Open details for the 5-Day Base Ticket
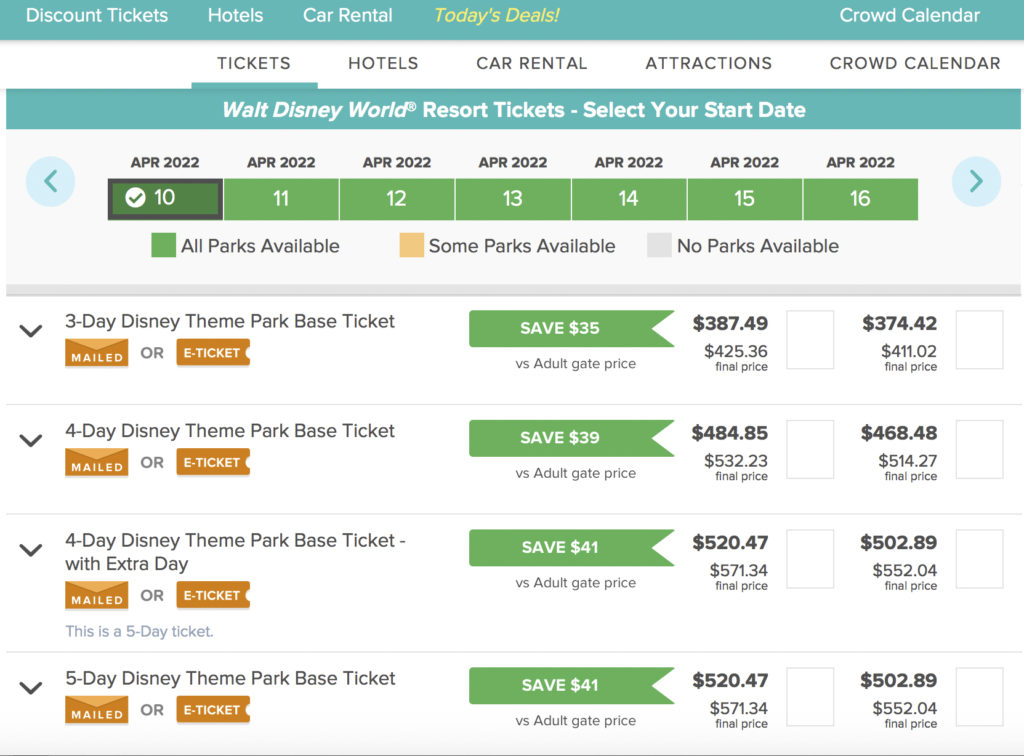This screenshot has height=756, width=1024. [30, 687]
